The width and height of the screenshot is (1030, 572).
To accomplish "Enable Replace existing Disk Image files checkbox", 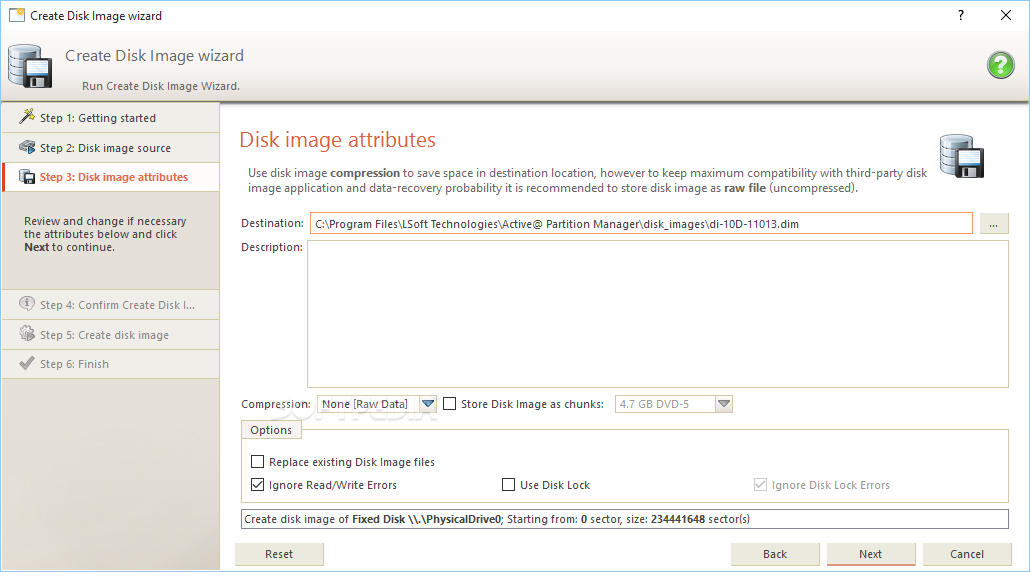I will tap(258, 462).
